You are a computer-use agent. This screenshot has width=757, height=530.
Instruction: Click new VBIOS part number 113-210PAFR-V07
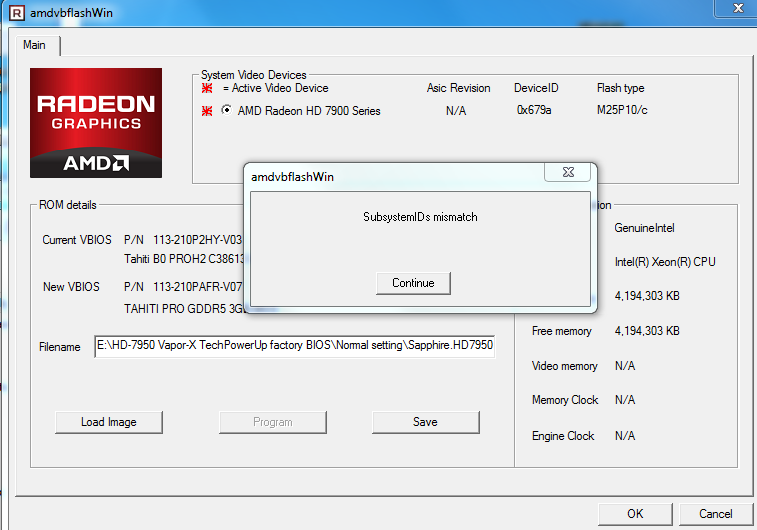click(x=197, y=287)
